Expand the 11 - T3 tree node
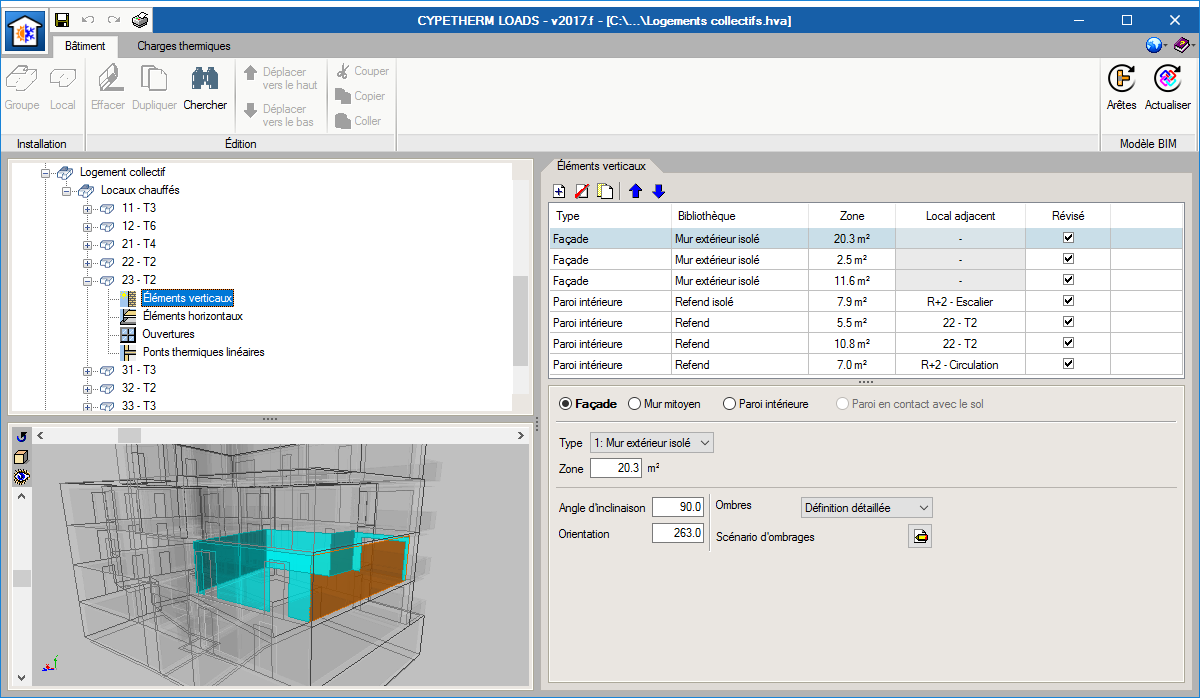This screenshot has width=1200, height=698. coord(87,208)
